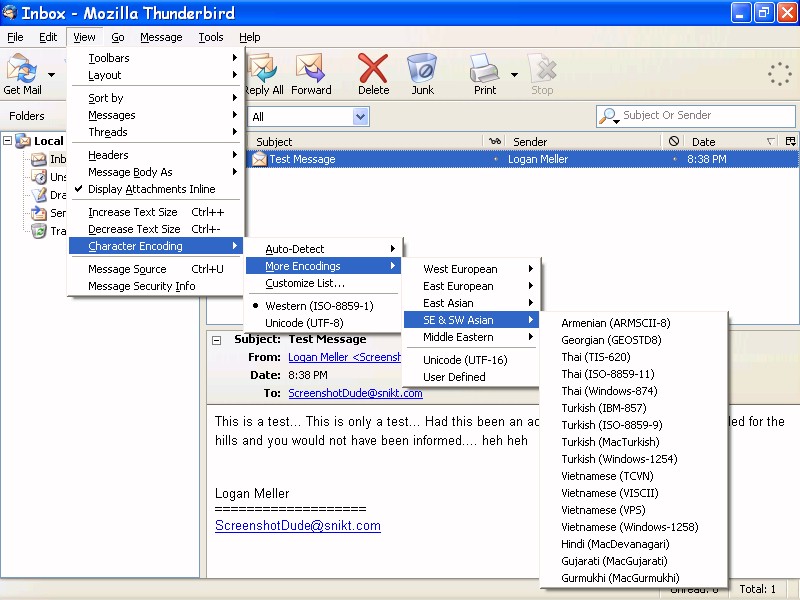Select Turkish (Windows-1254) encoding
This screenshot has height=600, width=800.
(x=633, y=459)
